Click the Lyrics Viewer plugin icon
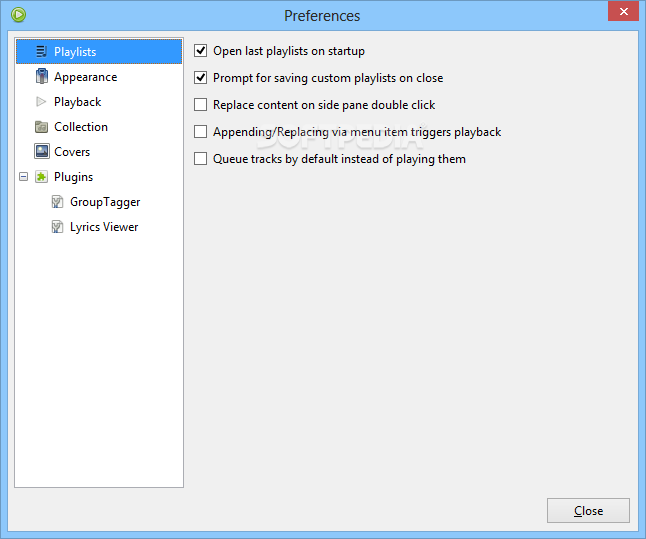Viewport: 646px width, 539px height. coord(57,227)
